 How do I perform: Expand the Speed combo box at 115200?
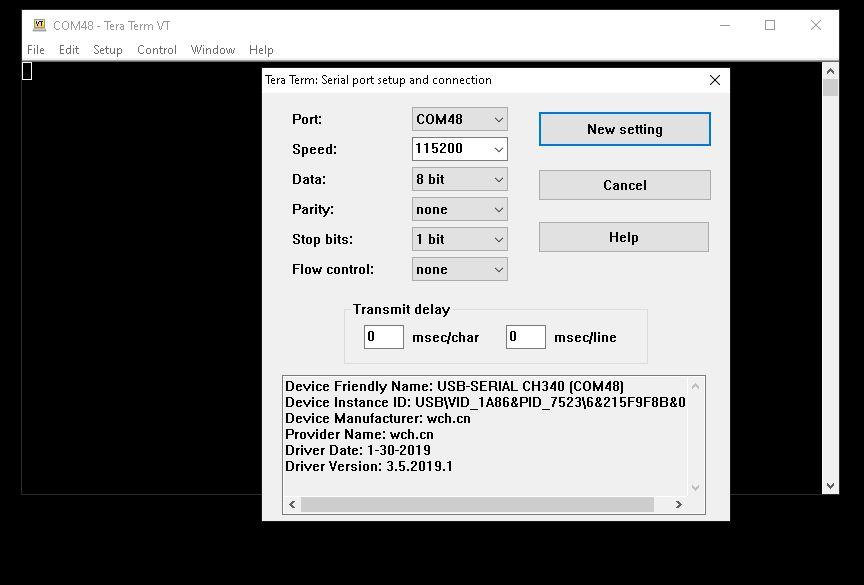coord(497,149)
